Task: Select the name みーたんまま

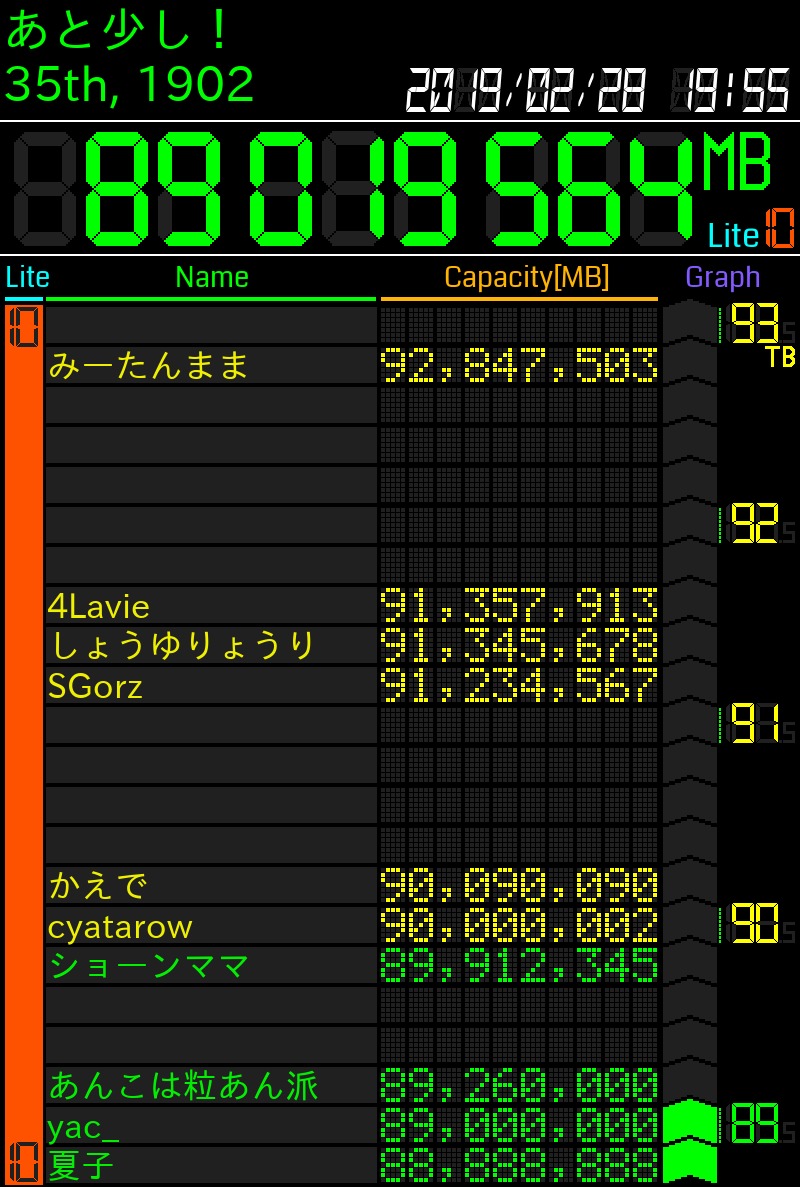Action: click(x=149, y=366)
